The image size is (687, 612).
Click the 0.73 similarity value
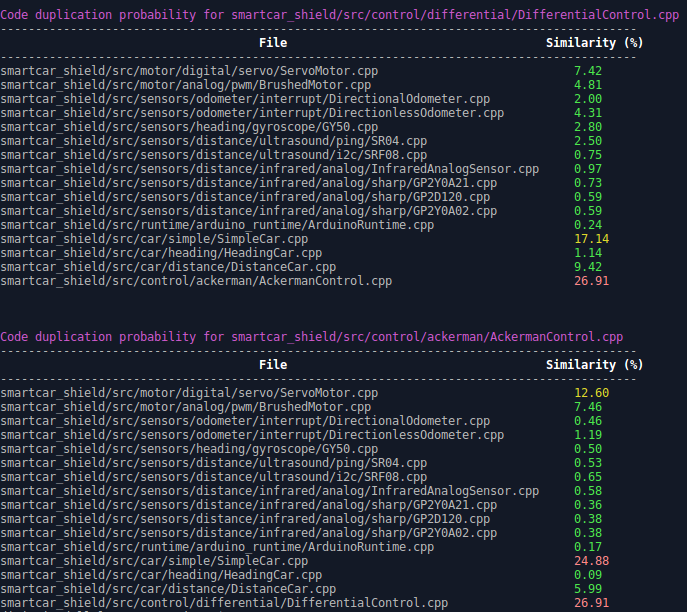[588, 183]
